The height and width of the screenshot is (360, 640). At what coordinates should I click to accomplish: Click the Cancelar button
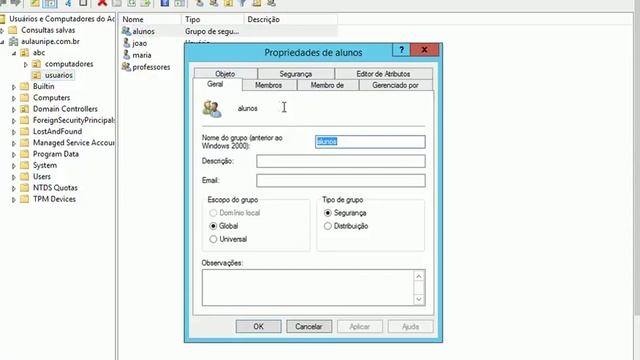[x=309, y=327]
